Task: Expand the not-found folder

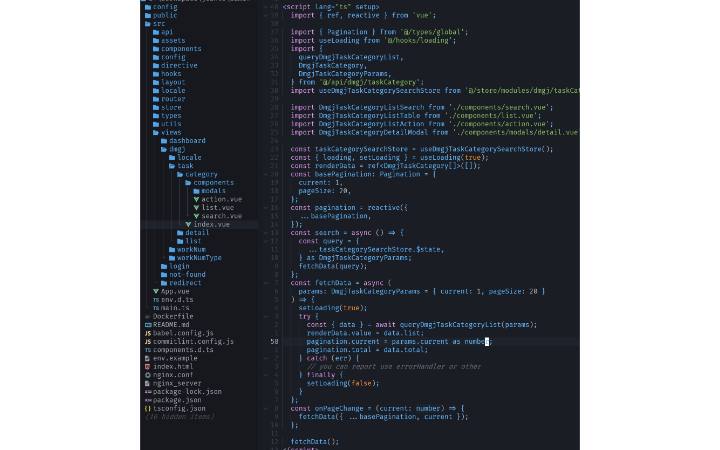Action: point(164,275)
